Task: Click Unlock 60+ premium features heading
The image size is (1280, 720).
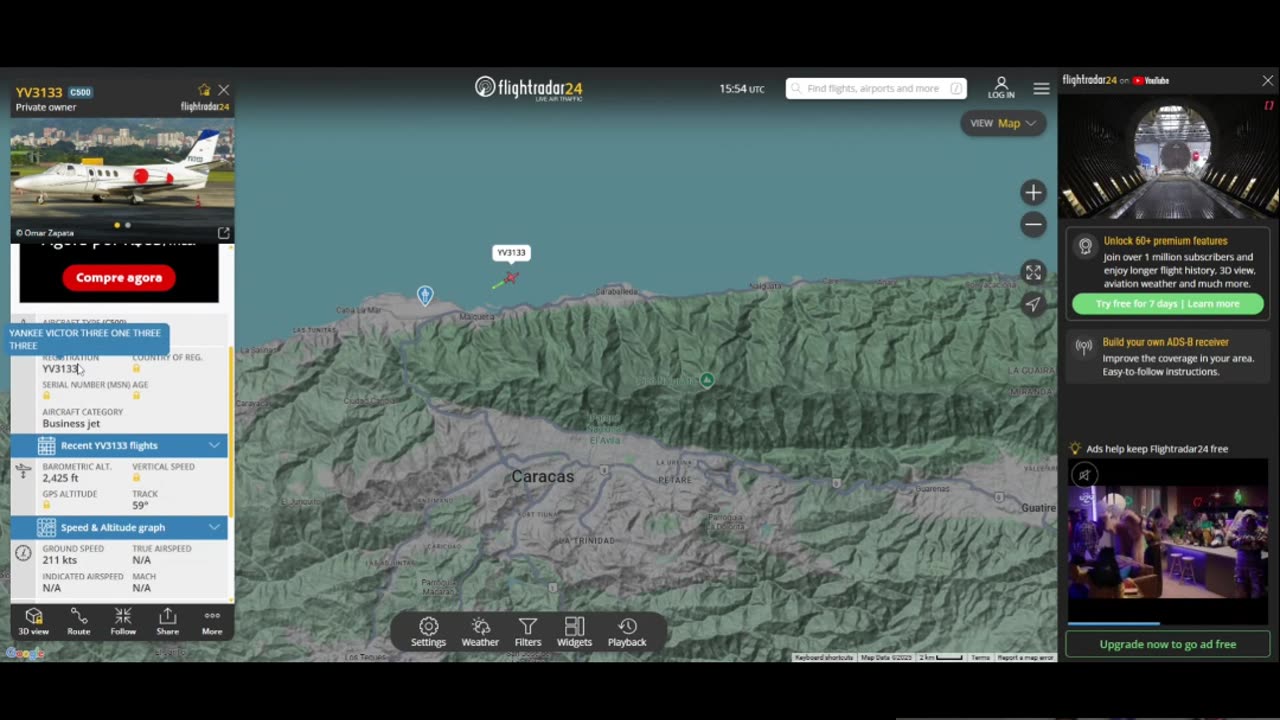Action: (1165, 241)
